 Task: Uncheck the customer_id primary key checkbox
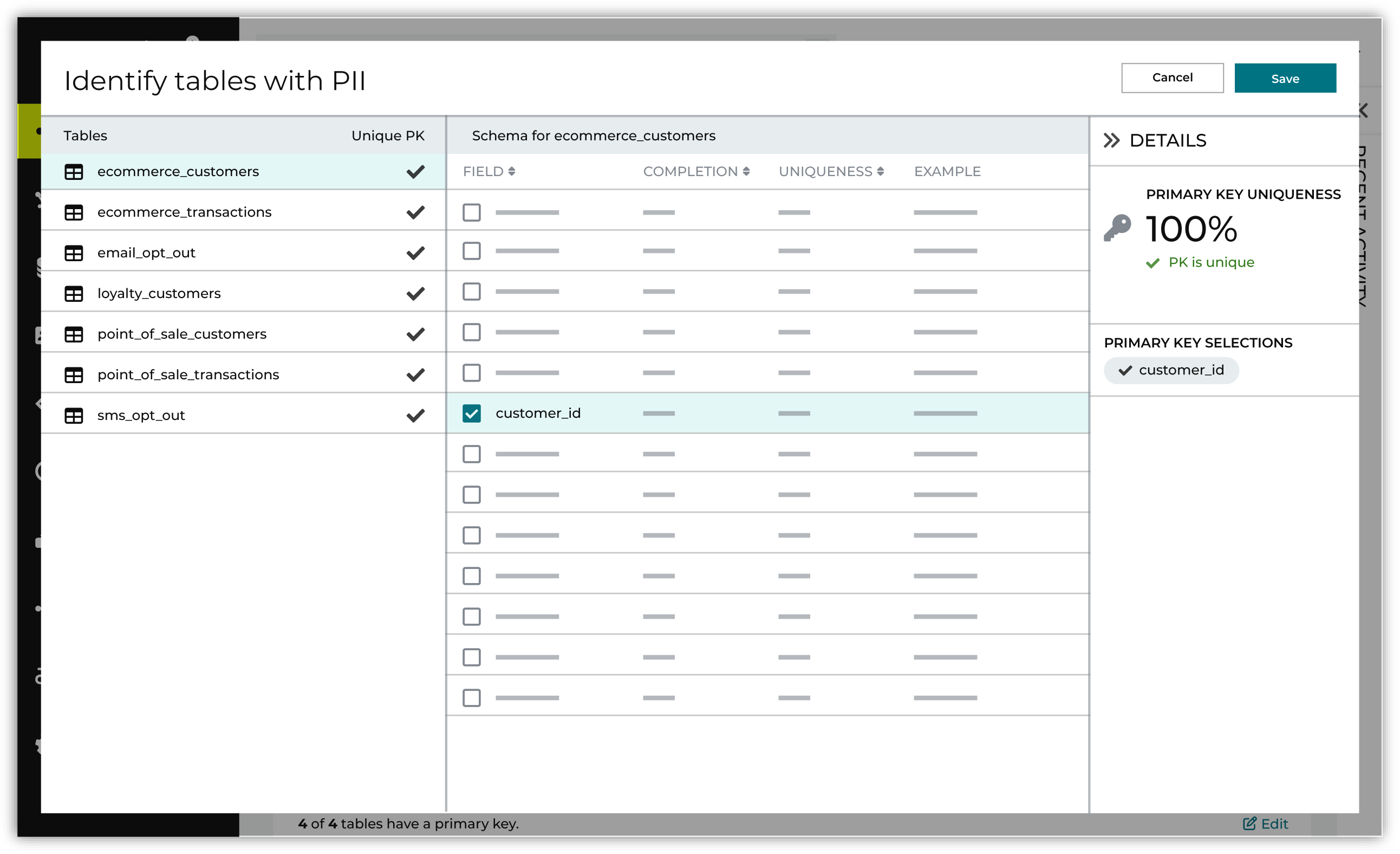coord(471,413)
